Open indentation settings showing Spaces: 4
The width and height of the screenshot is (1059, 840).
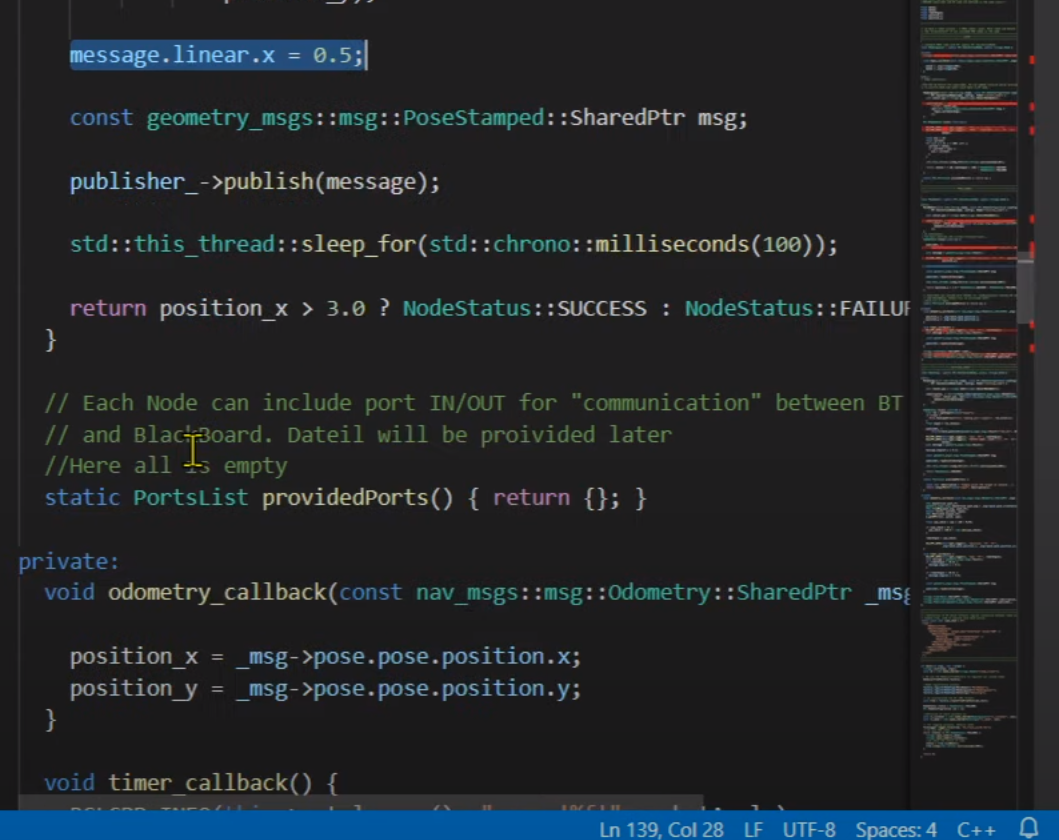tap(896, 830)
